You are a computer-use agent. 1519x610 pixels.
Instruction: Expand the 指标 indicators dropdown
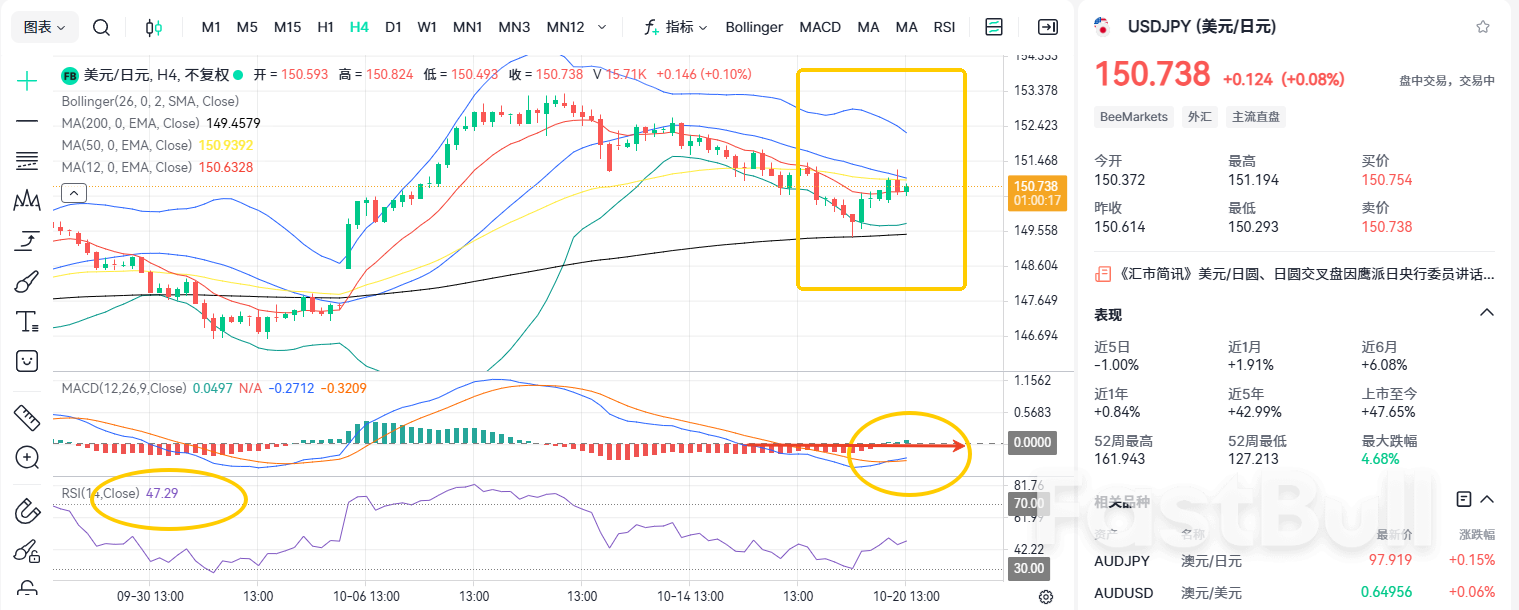[676, 27]
